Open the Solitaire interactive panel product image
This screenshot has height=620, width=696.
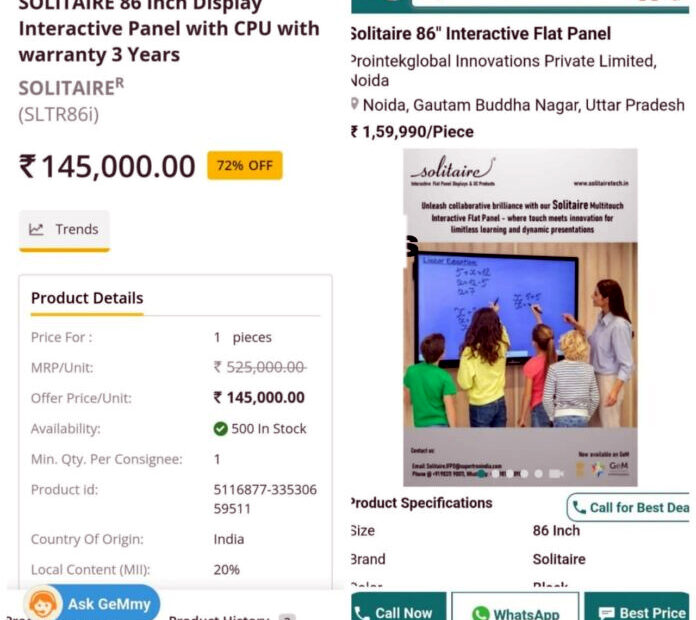click(x=520, y=317)
